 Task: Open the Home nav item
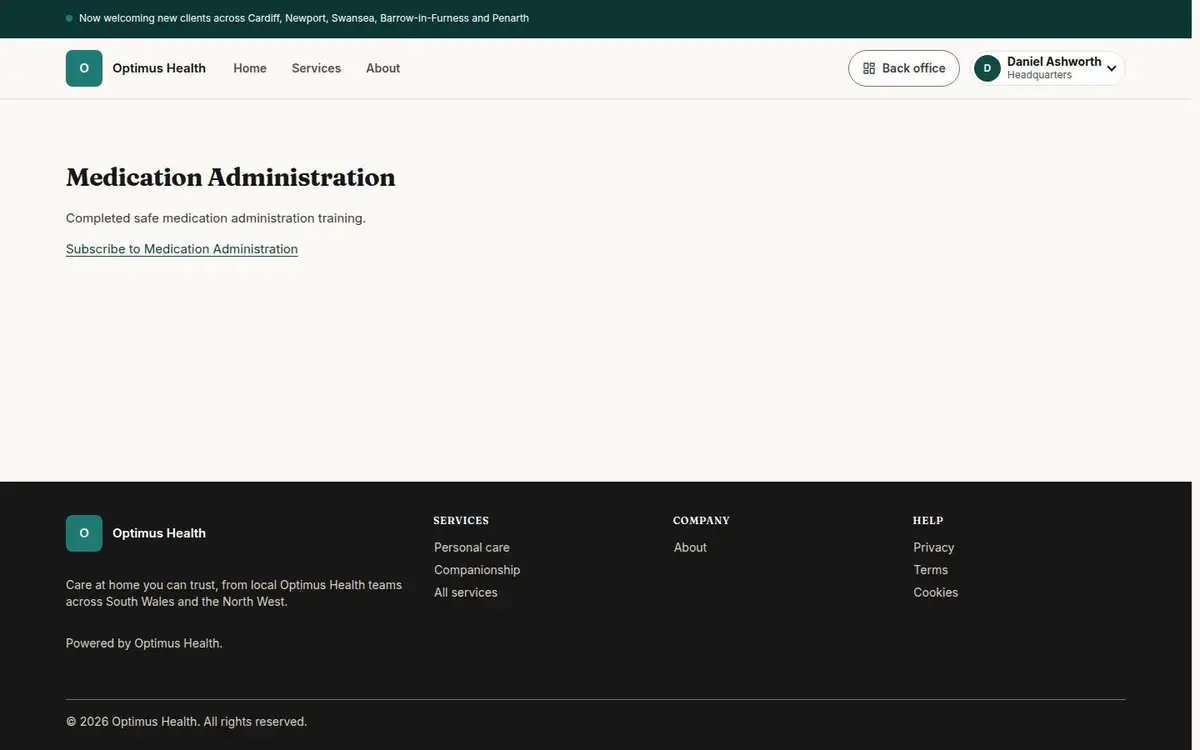pyautogui.click(x=250, y=68)
